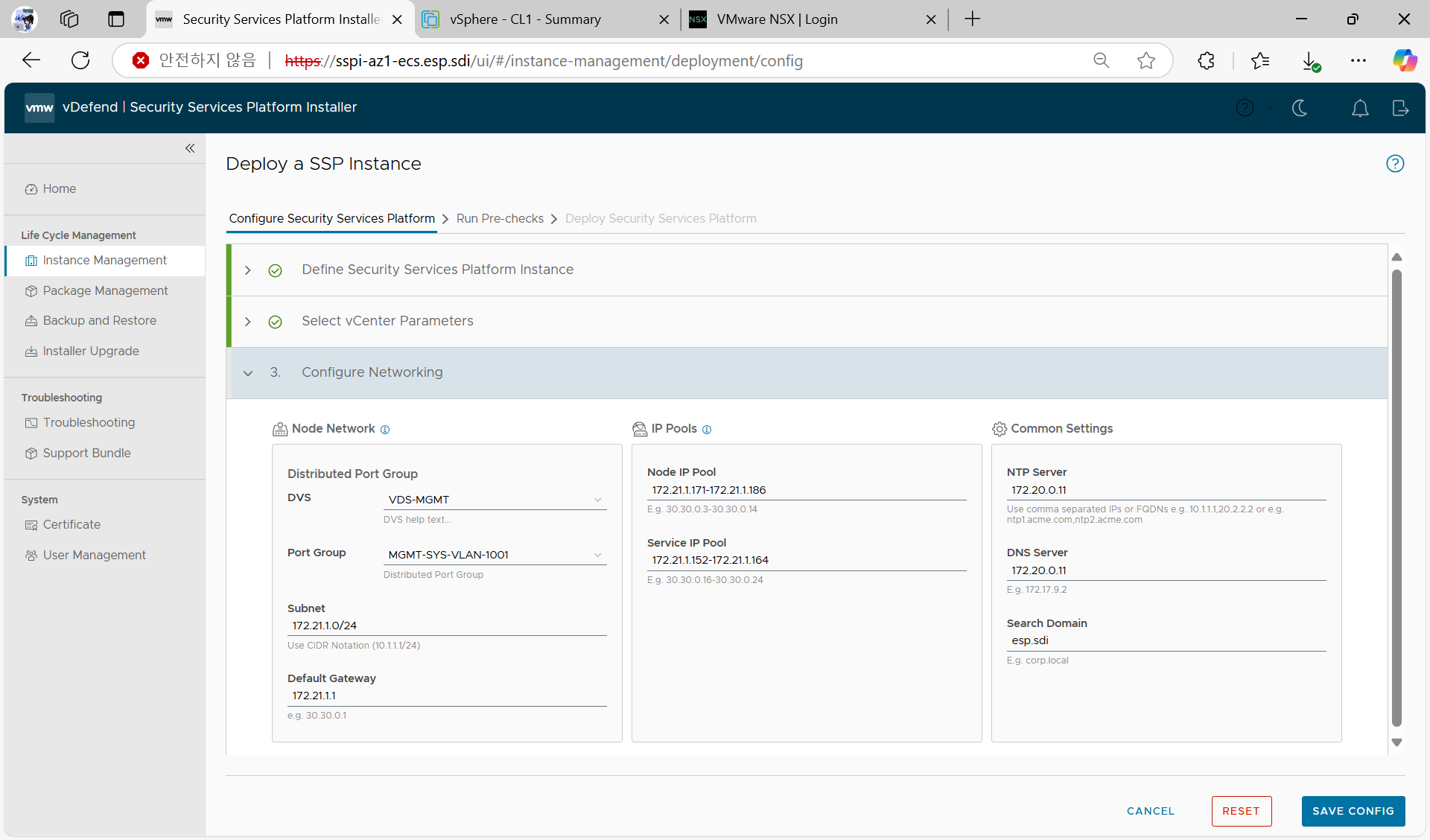Click browser profile avatar
This screenshot has height=840, width=1430.
(x=25, y=19)
